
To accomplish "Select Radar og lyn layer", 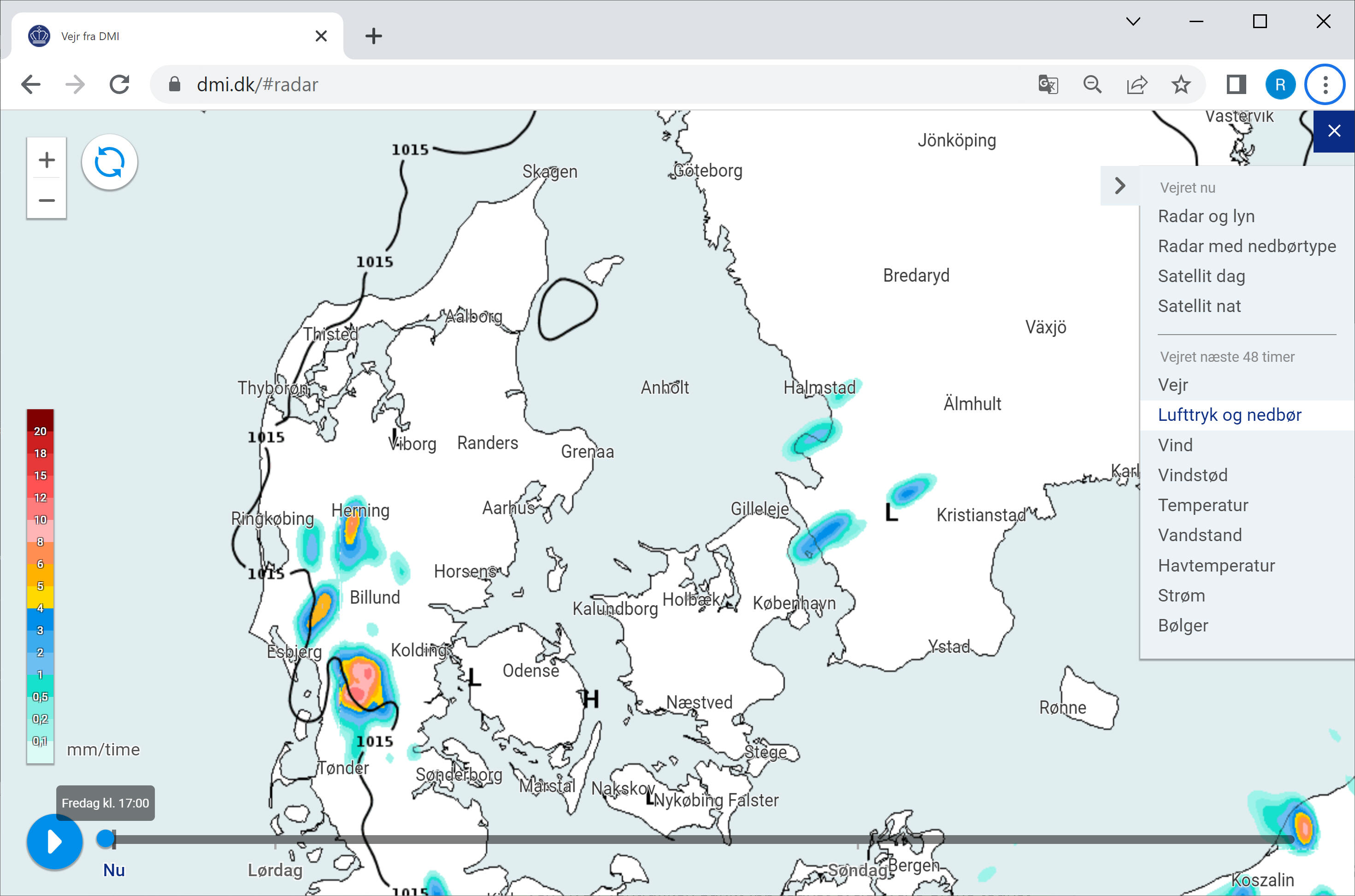I will coord(1206,216).
